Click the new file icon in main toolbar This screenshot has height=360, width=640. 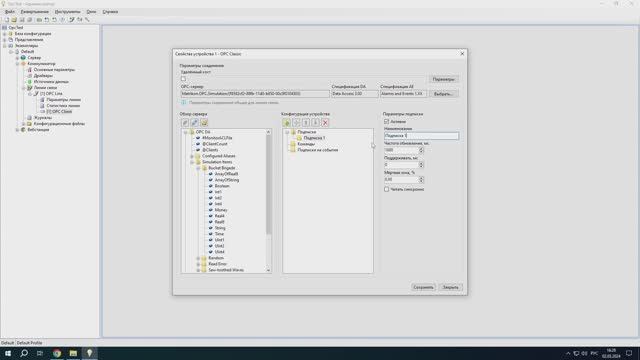pyautogui.click(x=7, y=20)
